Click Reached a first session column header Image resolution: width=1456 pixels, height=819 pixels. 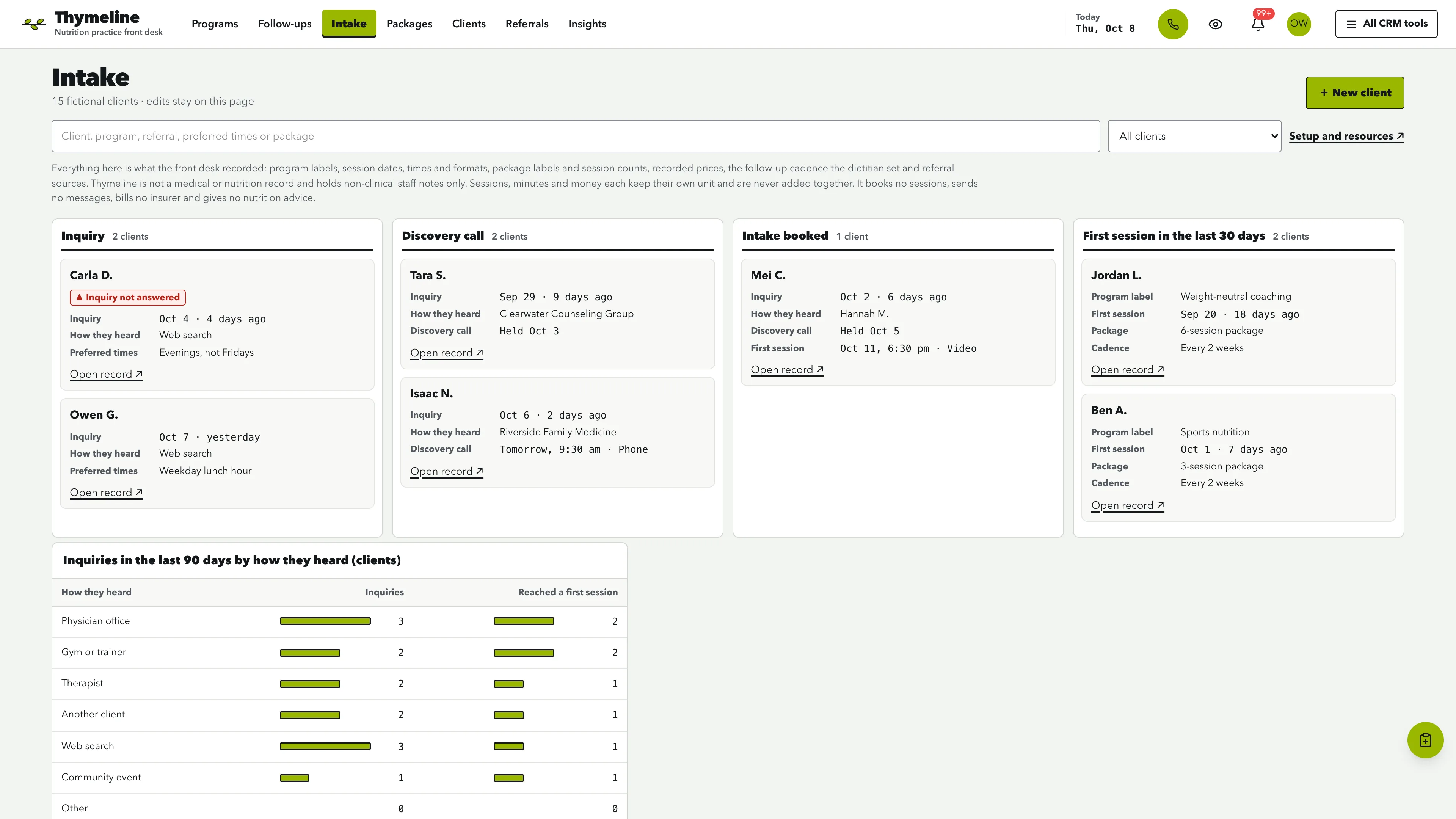point(568,592)
